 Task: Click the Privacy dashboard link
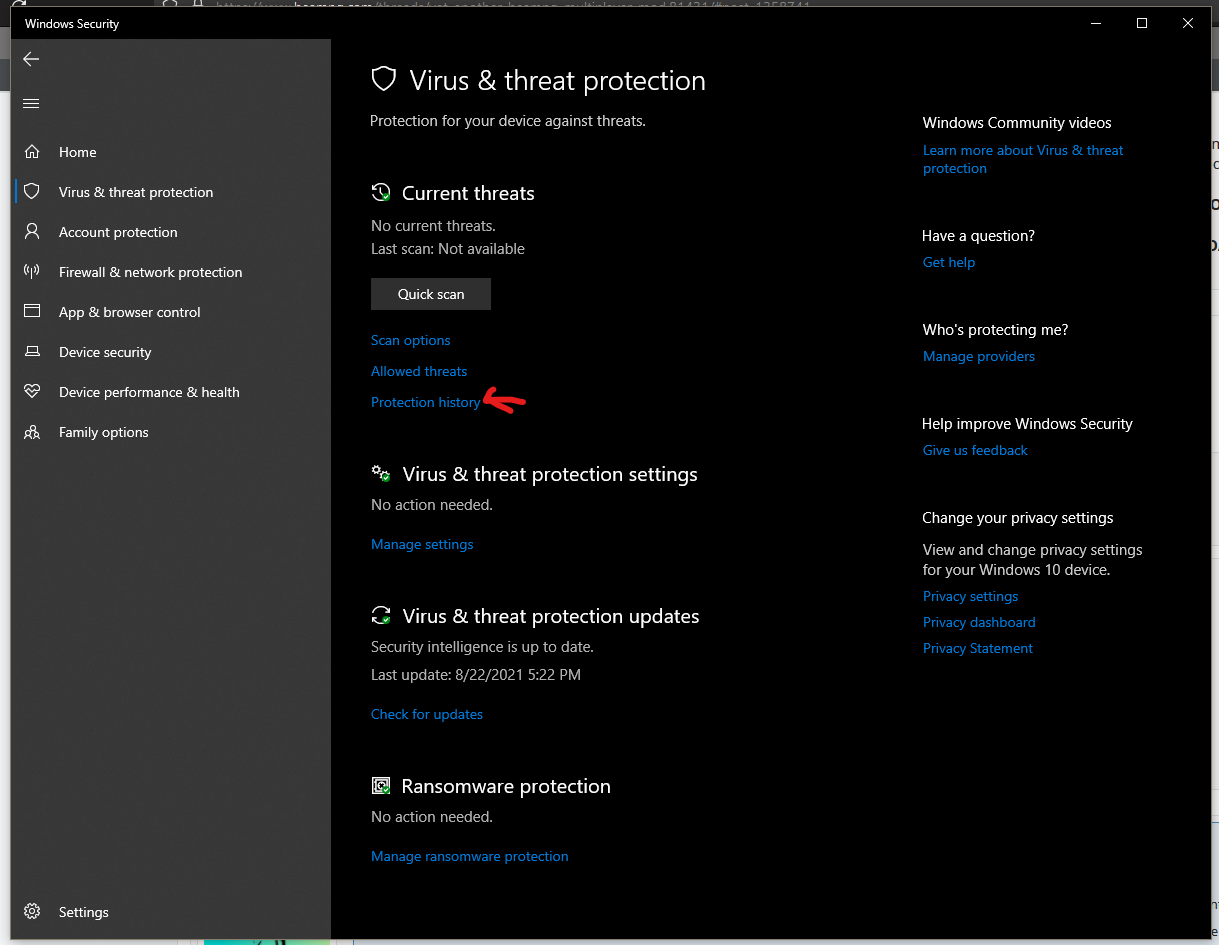[978, 622]
